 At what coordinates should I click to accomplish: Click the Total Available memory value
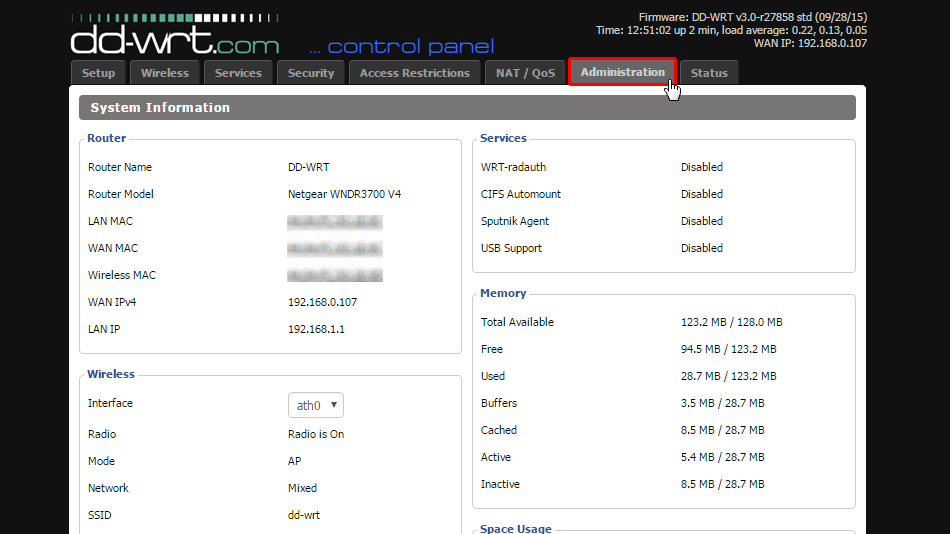click(x=731, y=322)
